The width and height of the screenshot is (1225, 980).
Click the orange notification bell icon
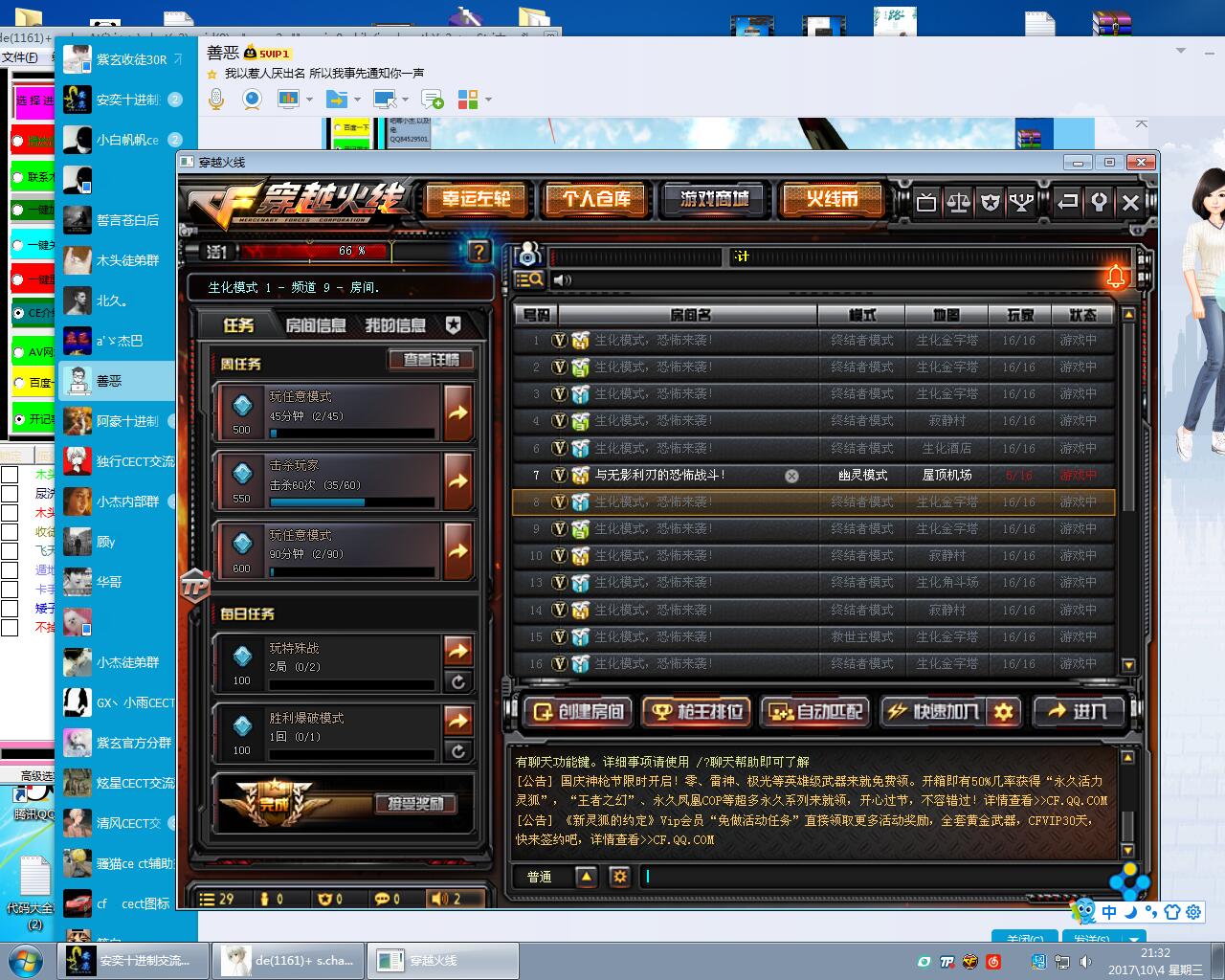tap(1116, 277)
